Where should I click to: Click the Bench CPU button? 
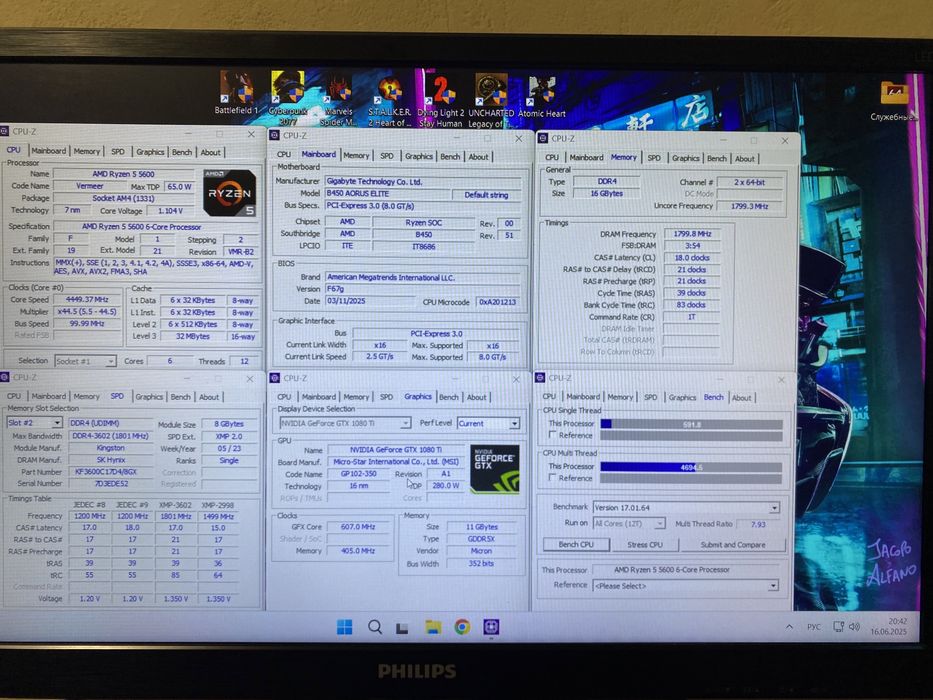pos(576,545)
